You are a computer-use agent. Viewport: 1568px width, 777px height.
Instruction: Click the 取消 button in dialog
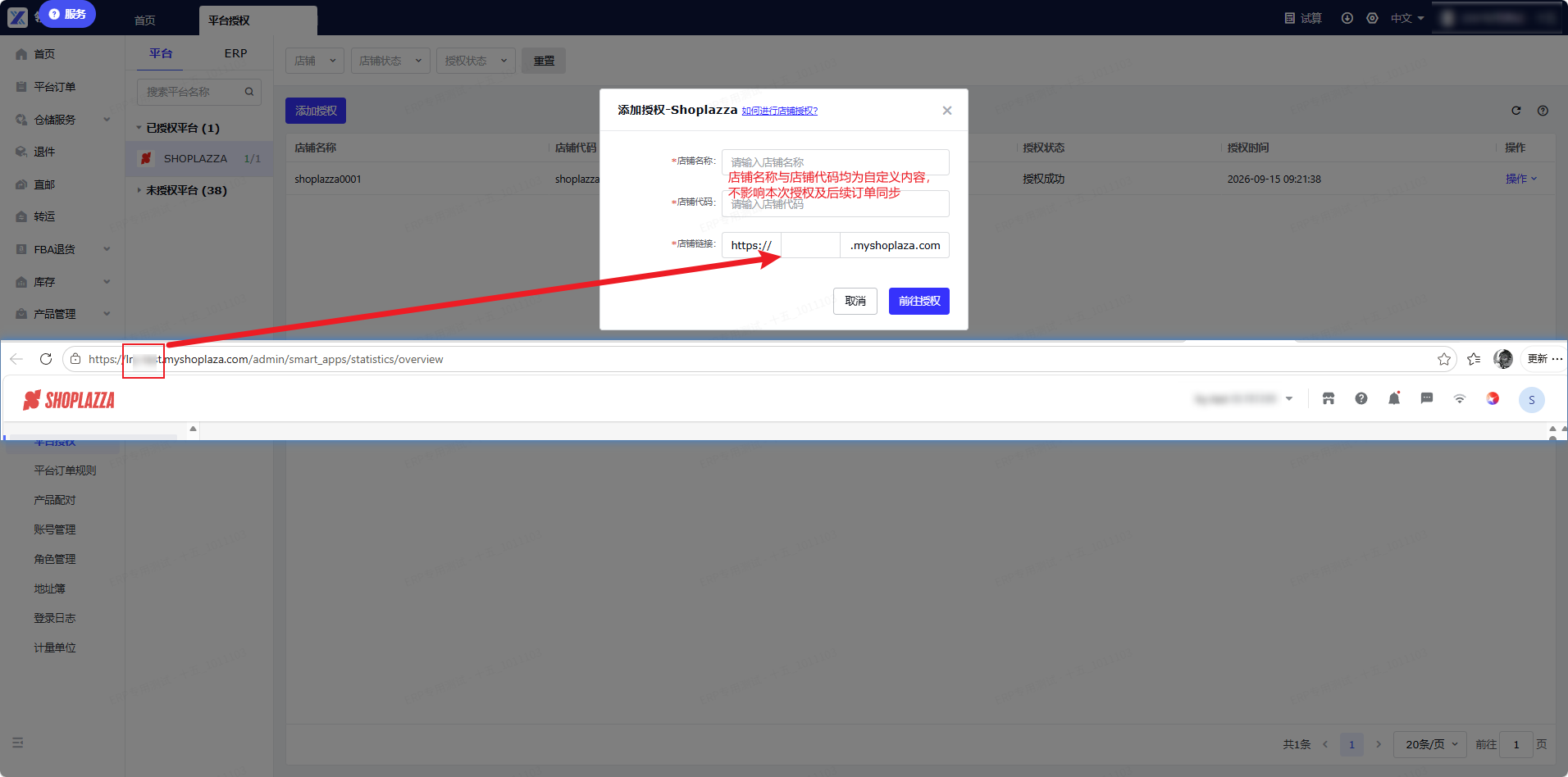[855, 301]
